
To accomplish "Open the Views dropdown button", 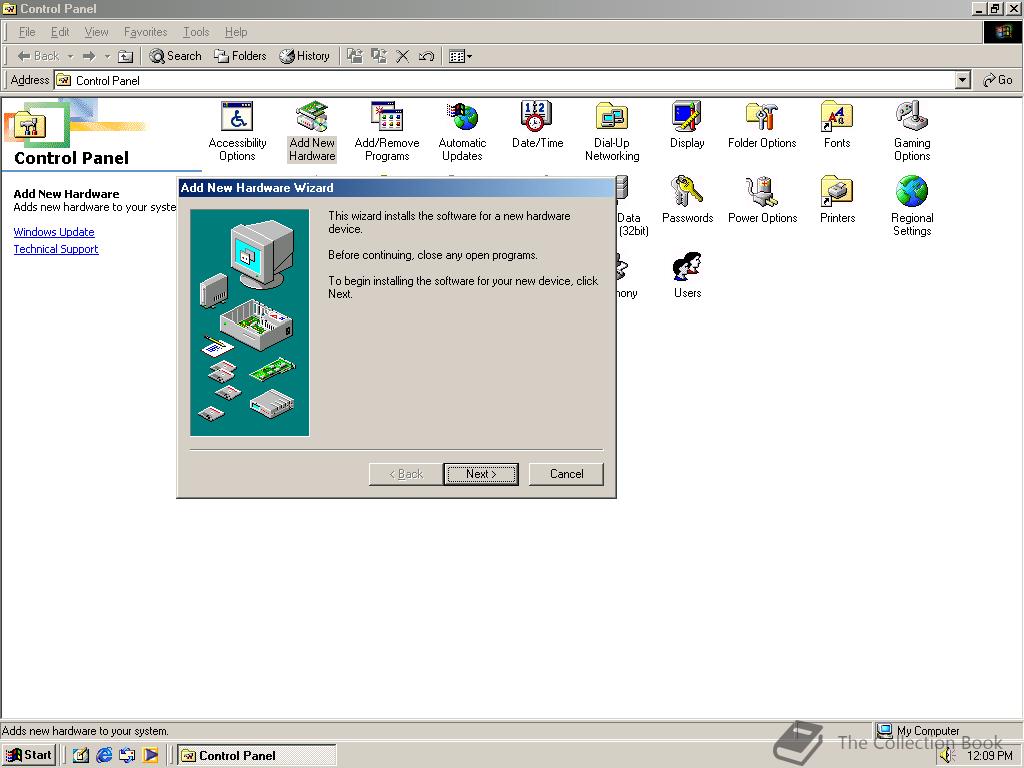I will [x=460, y=56].
